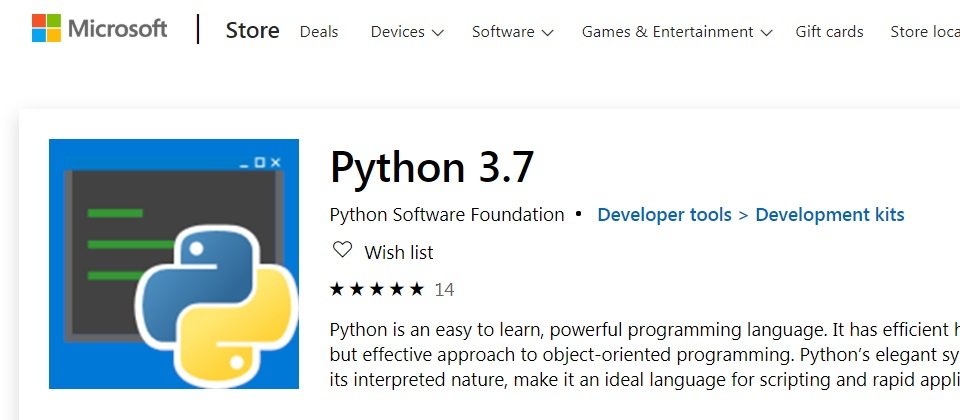The height and width of the screenshot is (420, 960).
Task: Click the Python description paragraph
Action: (x=645, y=355)
